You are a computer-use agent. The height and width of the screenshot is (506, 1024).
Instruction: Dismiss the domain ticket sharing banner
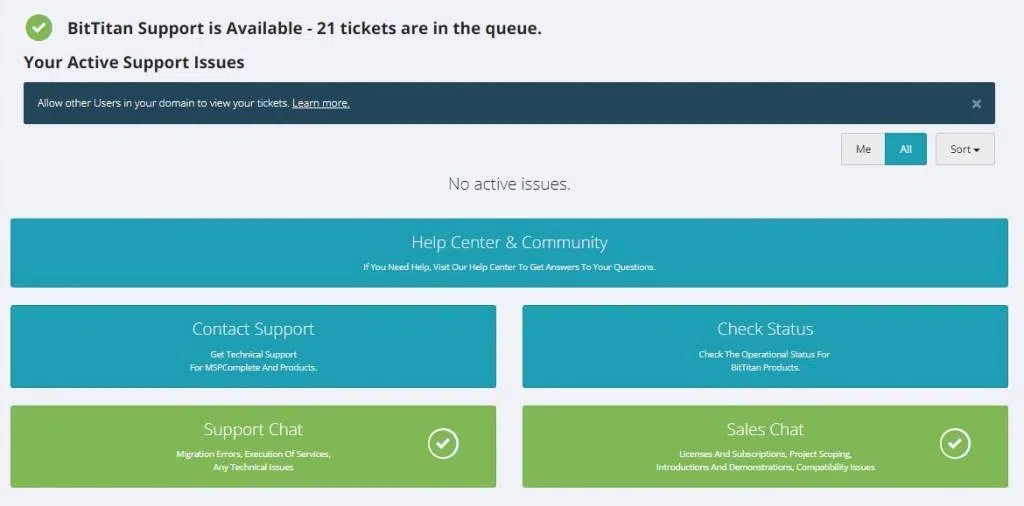coord(976,104)
